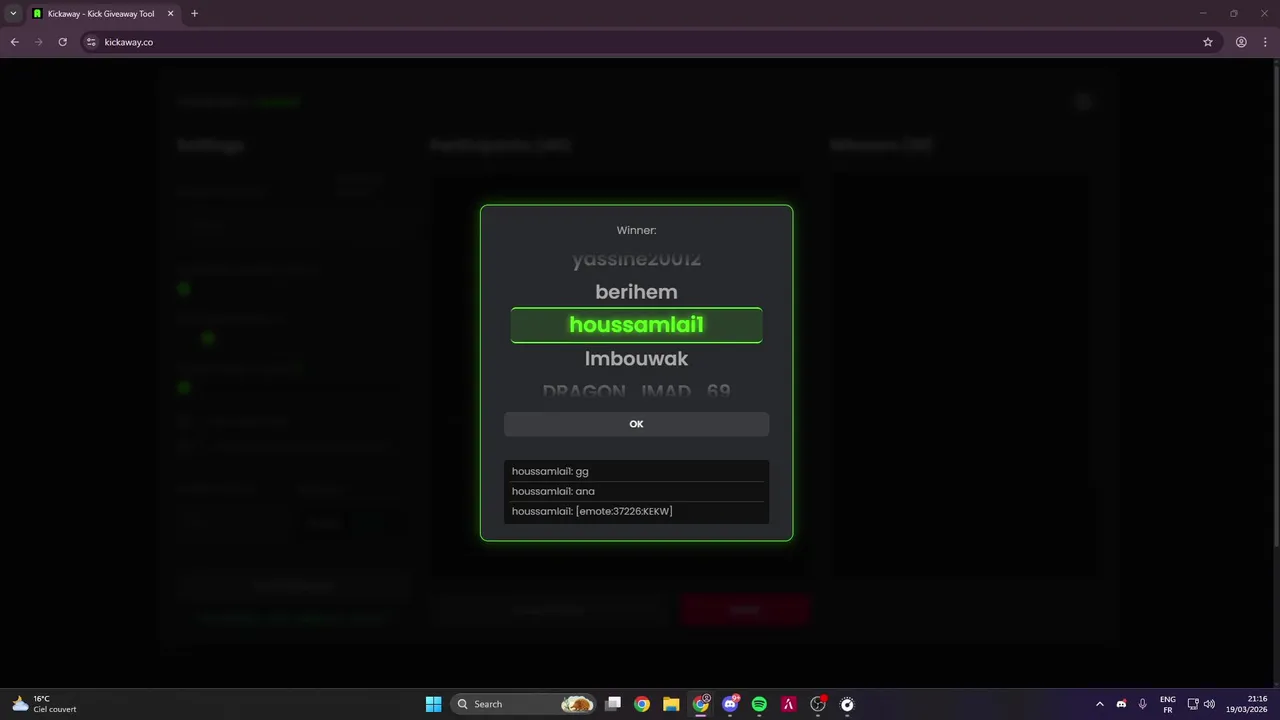The height and width of the screenshot is (720, 1280).
Task: Click the taskbar Search box
Action: coord(523,704)
